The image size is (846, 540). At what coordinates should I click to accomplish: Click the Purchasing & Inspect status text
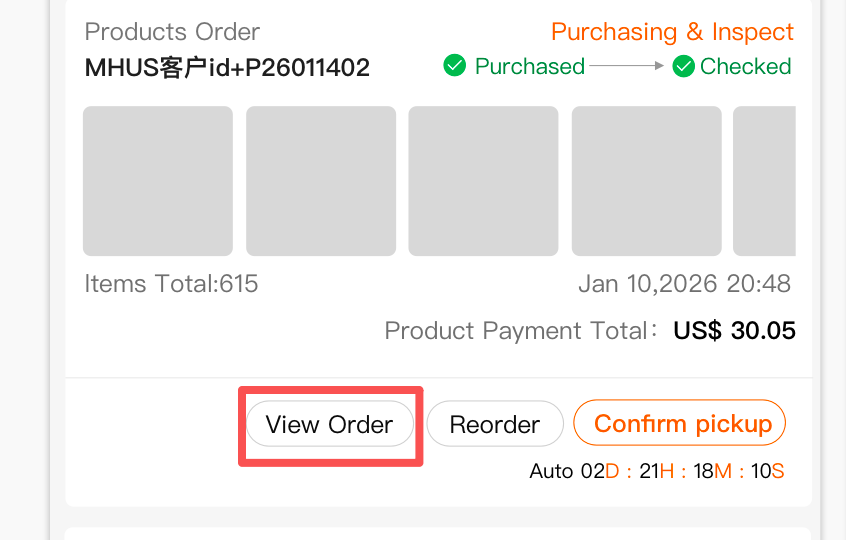[672, 32]
